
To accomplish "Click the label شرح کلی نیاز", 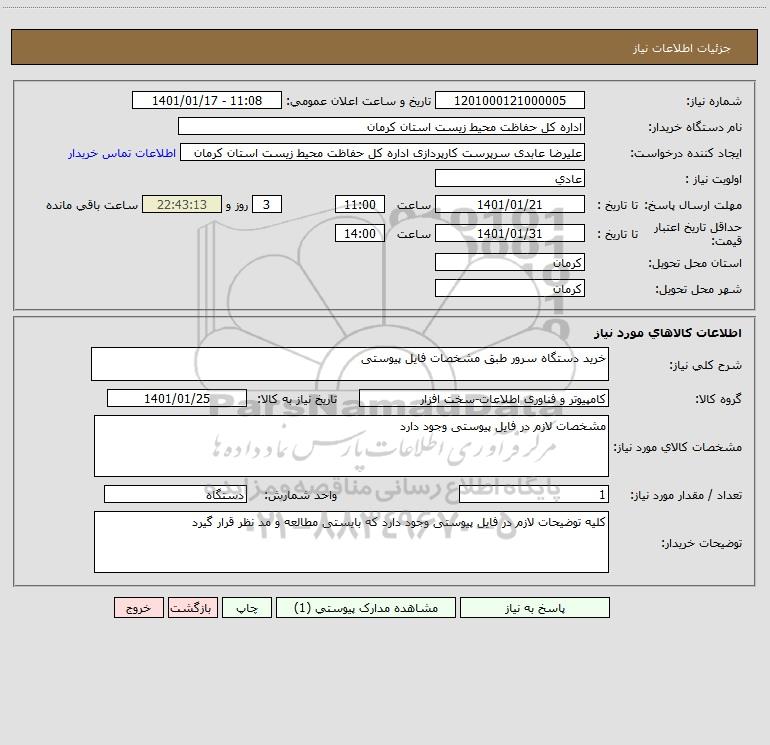I will 706,365.
